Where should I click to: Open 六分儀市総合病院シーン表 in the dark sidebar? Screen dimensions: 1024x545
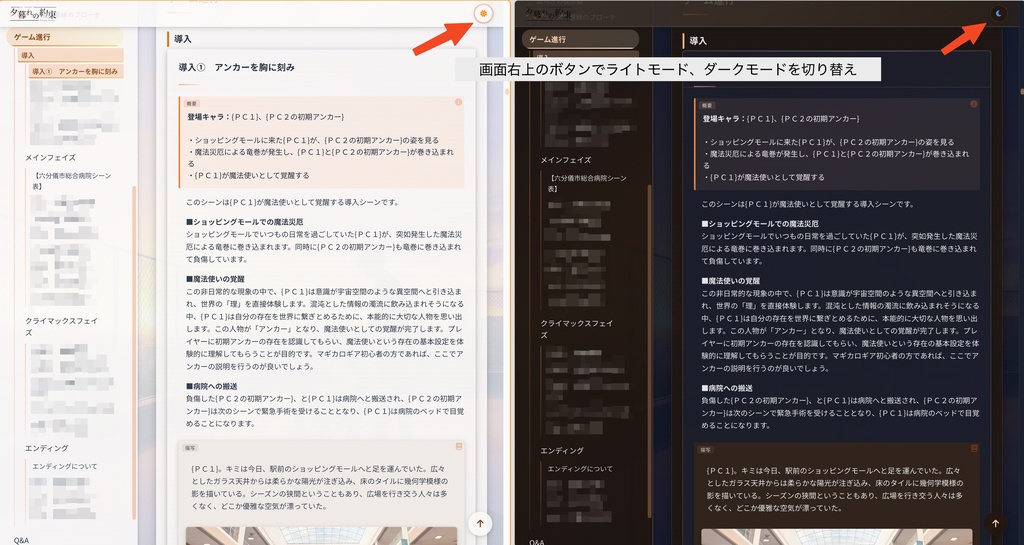pos(588,183)
